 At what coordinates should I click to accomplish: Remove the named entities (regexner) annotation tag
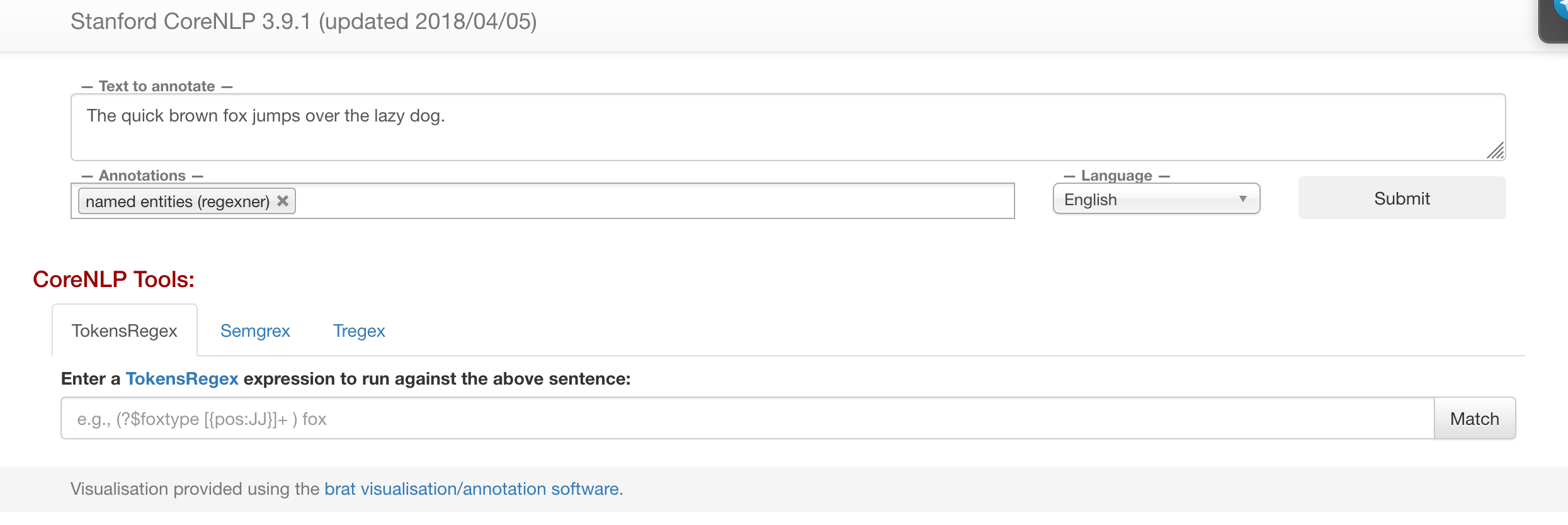[283, 201]
